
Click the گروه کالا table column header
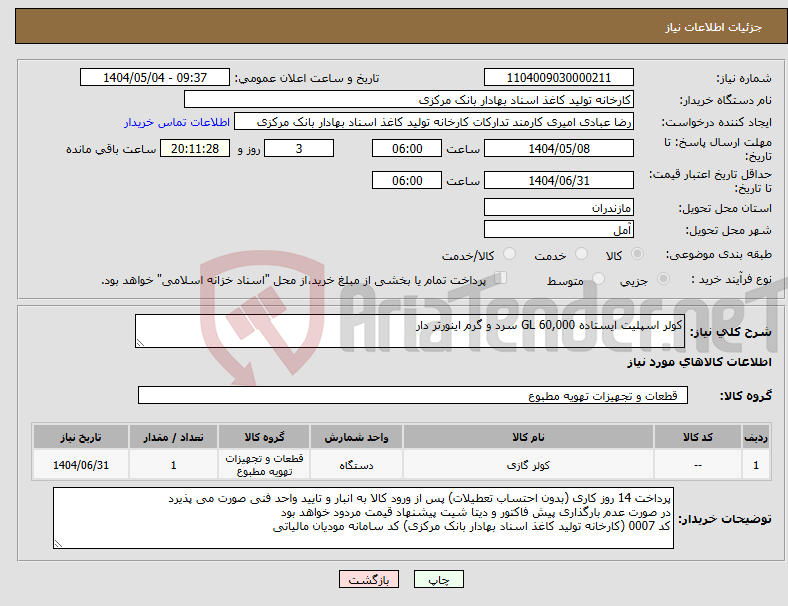pos(264,437)
